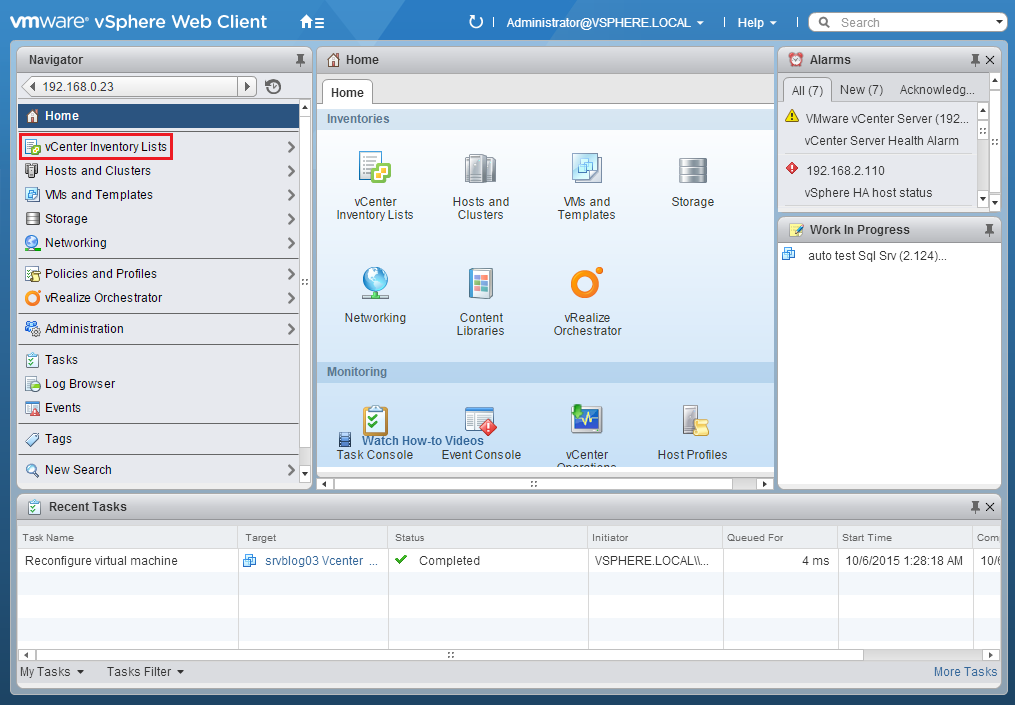Expand the New Search chevron
Viewport: 1015px width, 705px height.
pyautogui.click(x=291, y=470)
